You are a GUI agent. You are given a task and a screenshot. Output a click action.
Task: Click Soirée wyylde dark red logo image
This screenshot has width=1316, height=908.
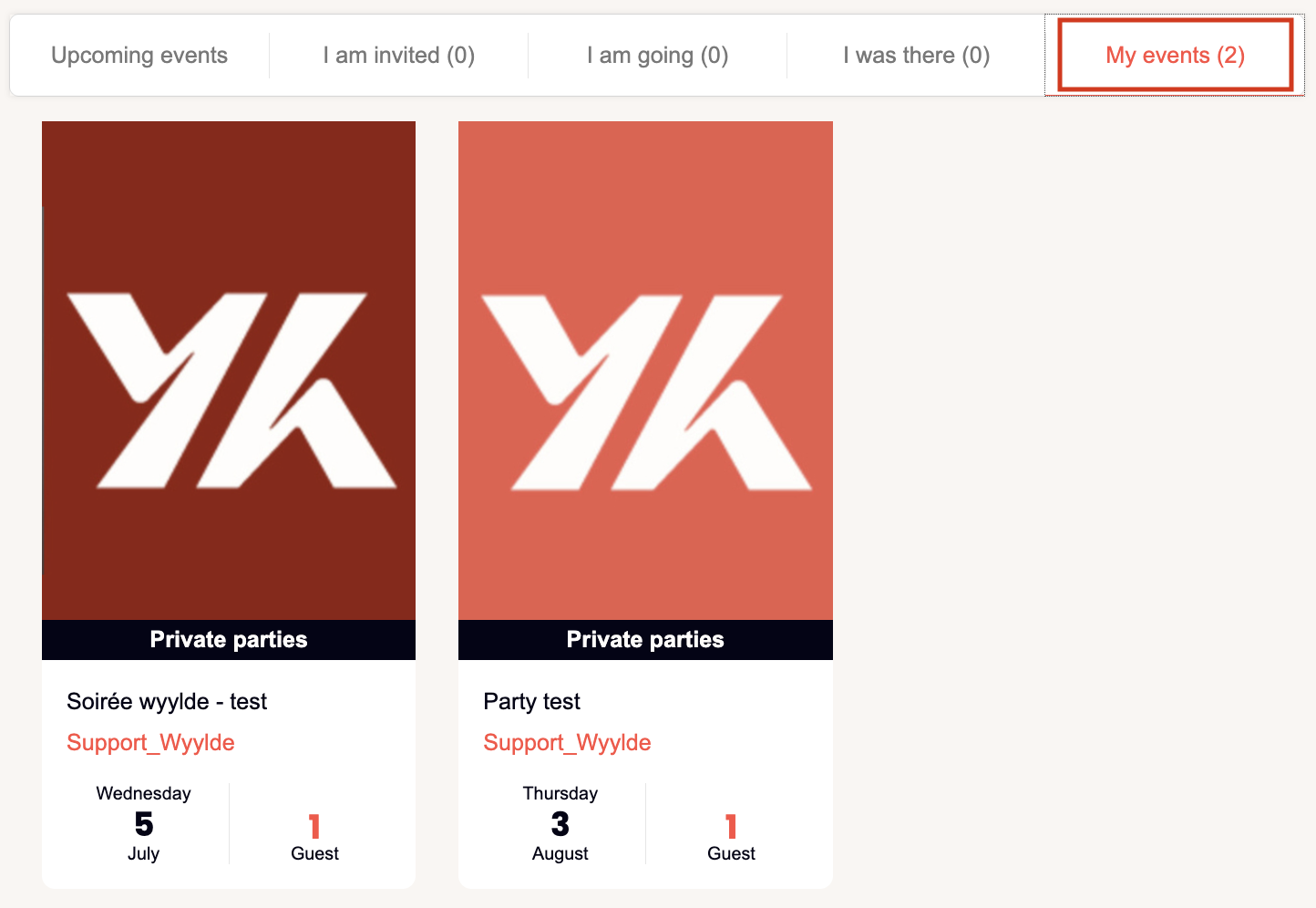[229, 370]
